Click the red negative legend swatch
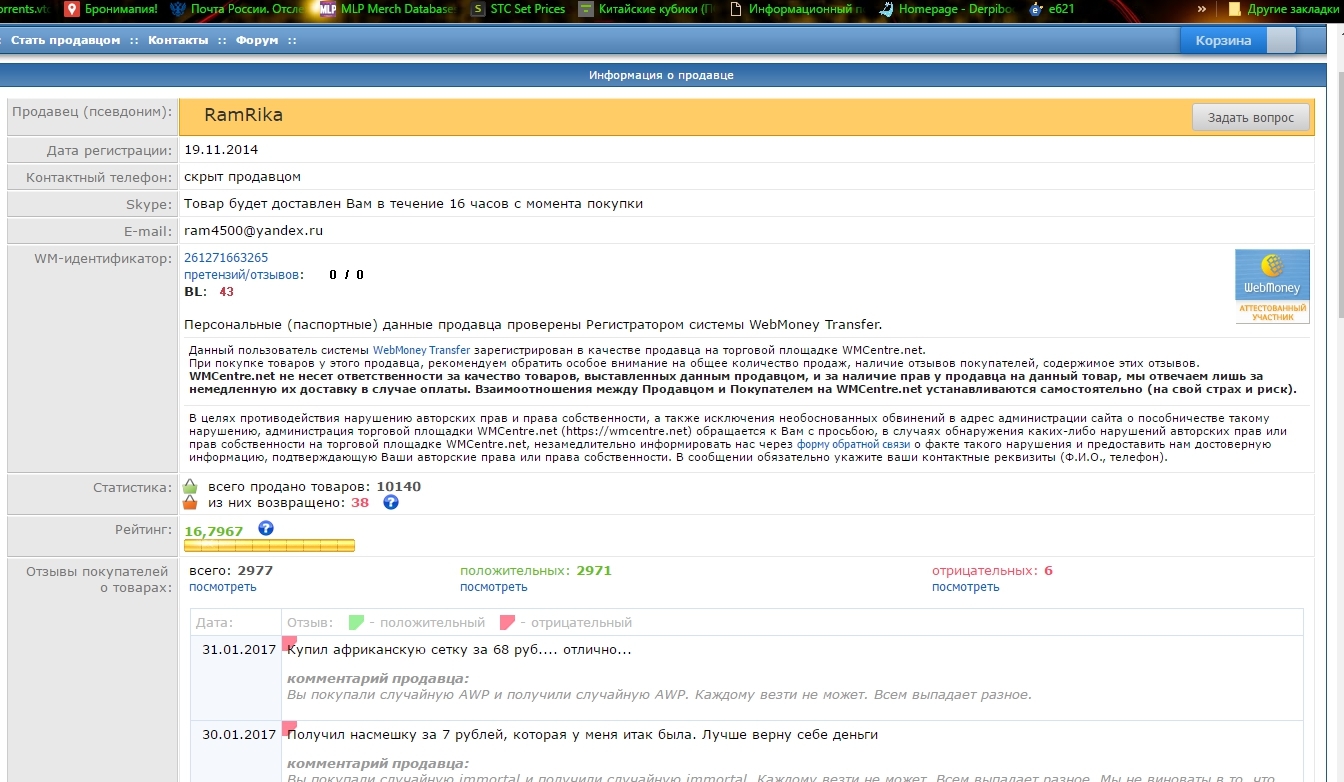Image resolution: width=1344 pixels, height=782 pixels. point(507,622)
